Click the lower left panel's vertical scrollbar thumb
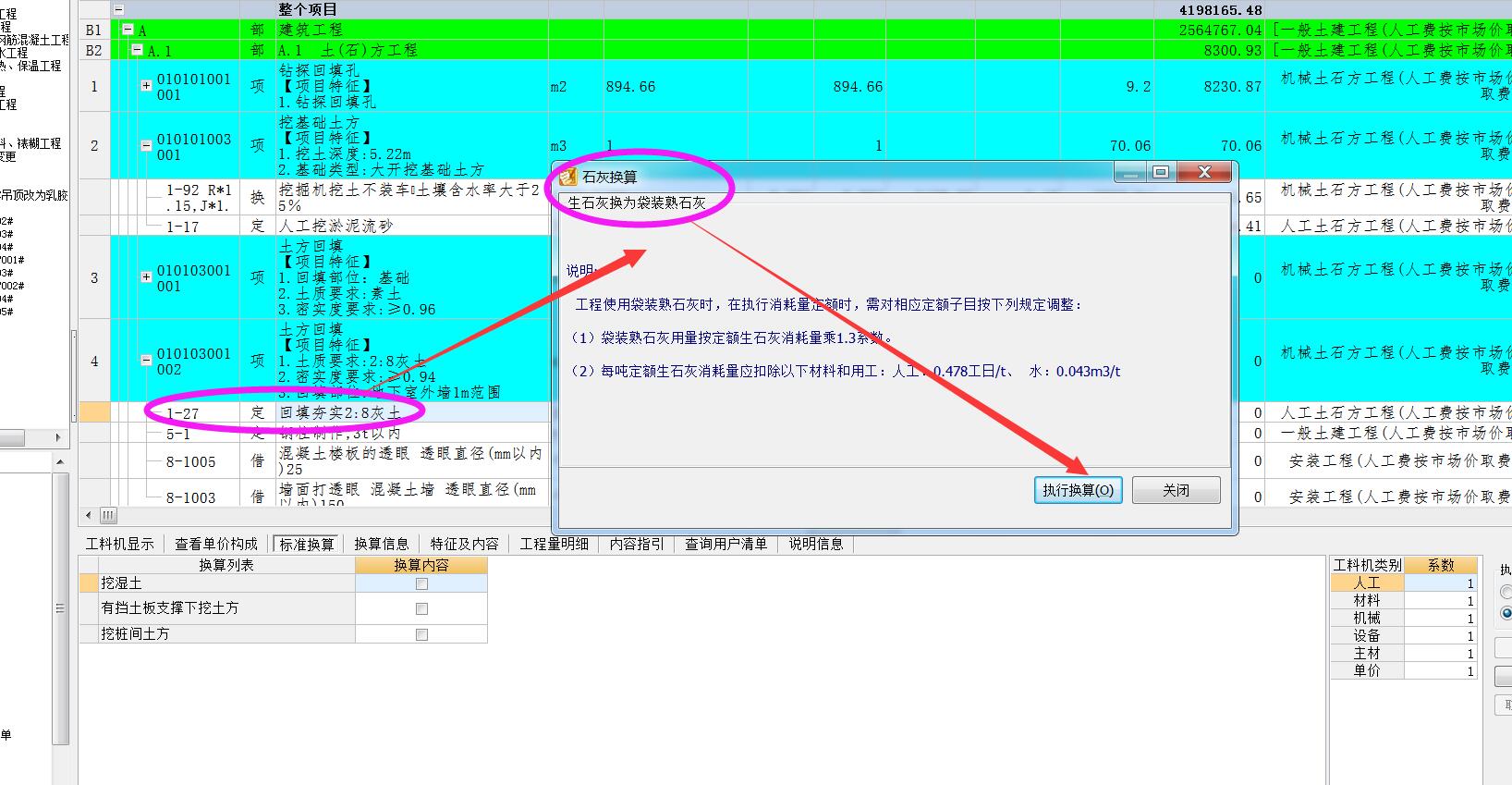This screenshot has height=785, width=1512. coord(61,607)
